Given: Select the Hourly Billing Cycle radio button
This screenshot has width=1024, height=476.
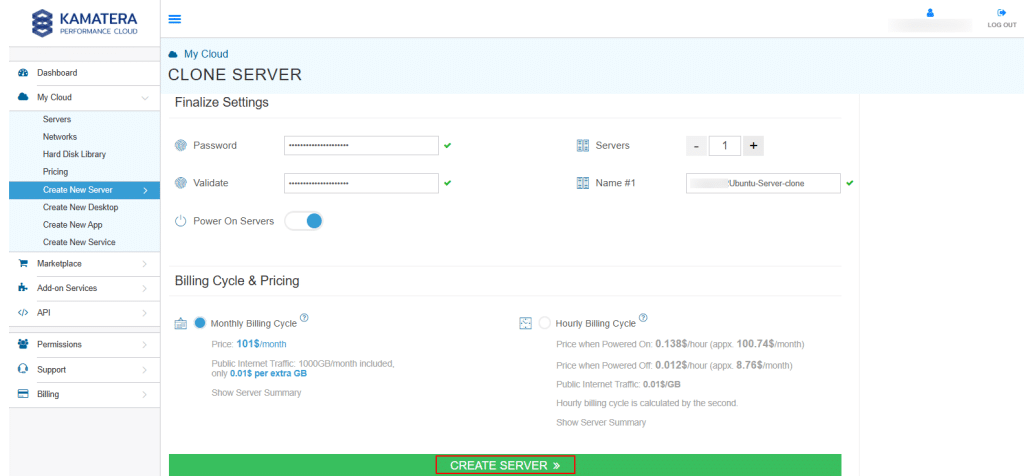Looking at the screenshot, I should click(545, 323).
